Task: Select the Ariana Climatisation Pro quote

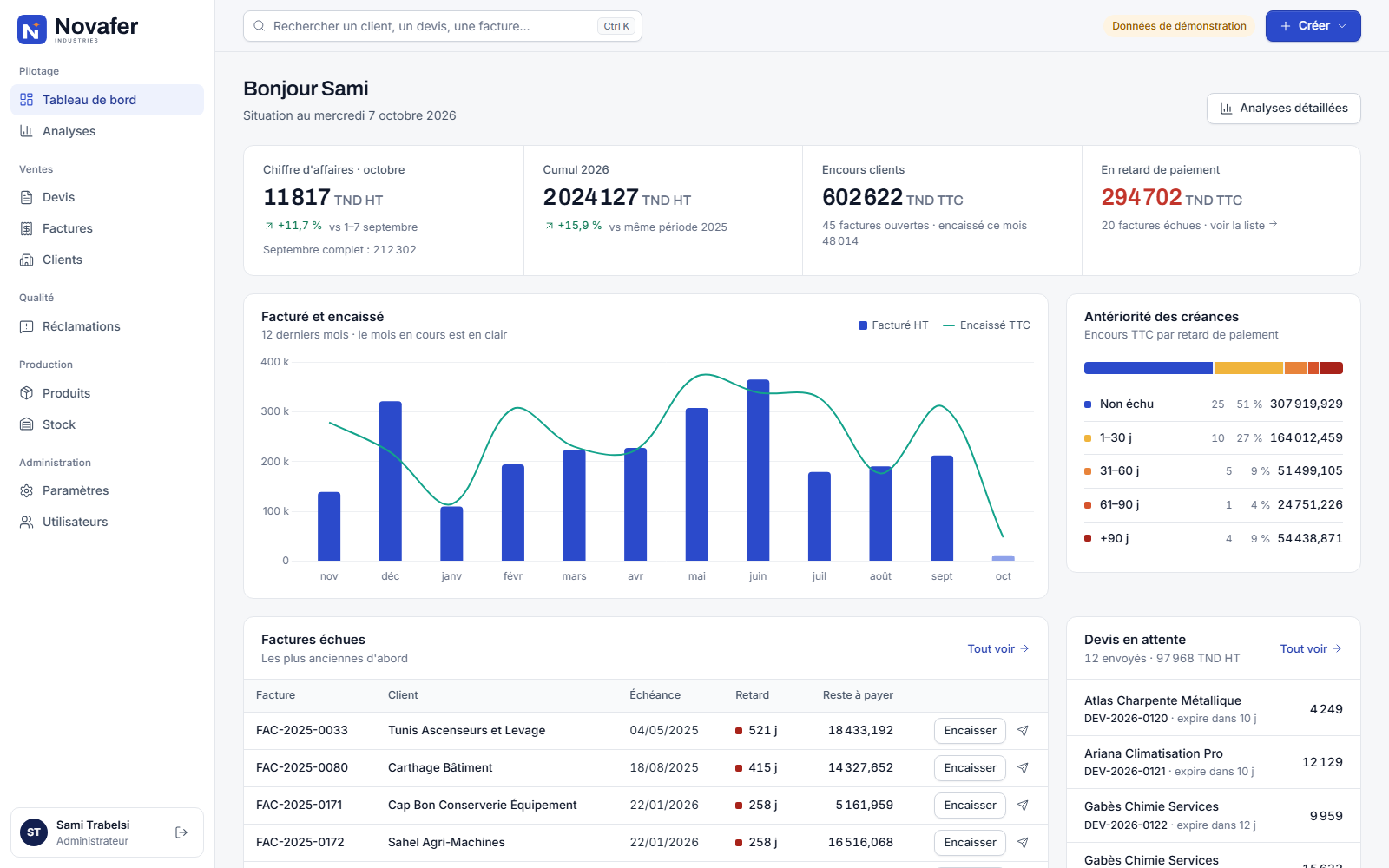Action: (x=1214, y=762)
